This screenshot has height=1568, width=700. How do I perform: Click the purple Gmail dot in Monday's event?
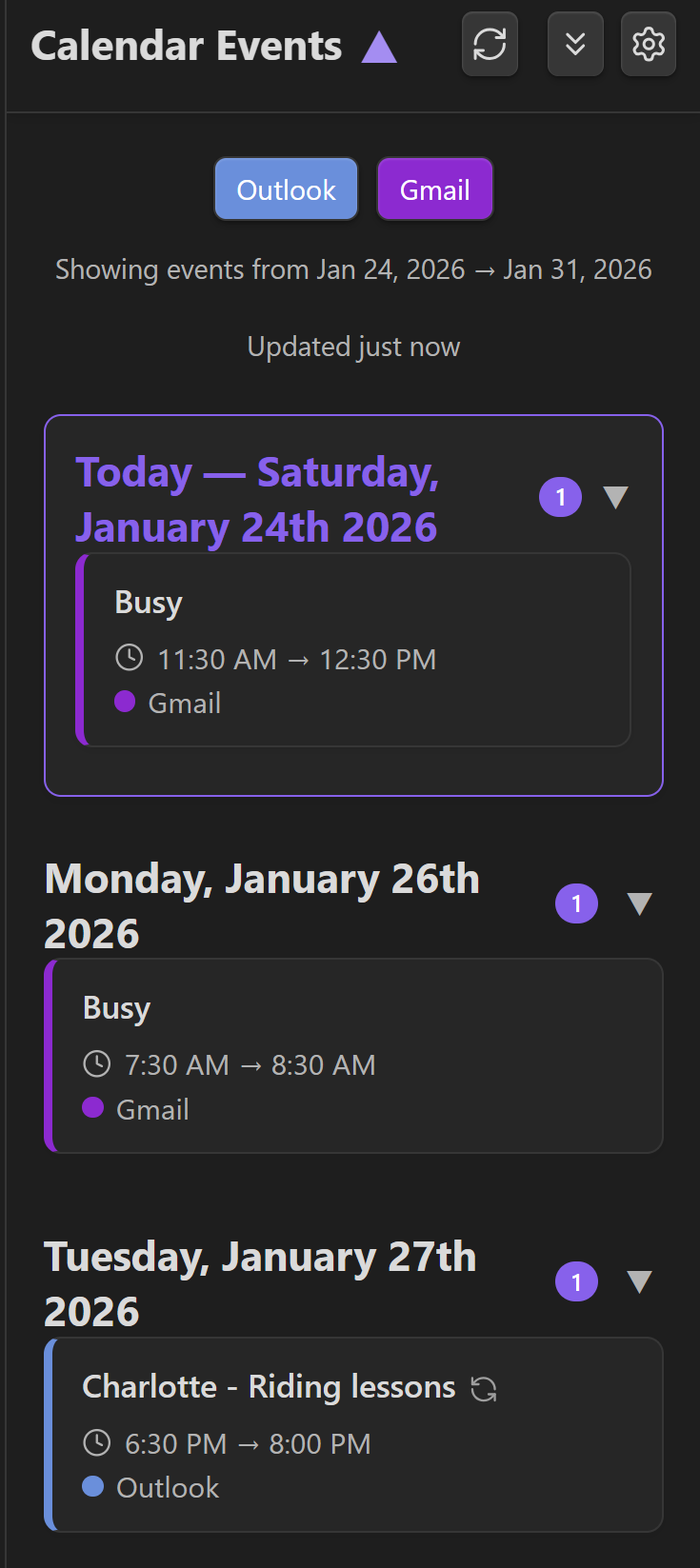click(93, 1107)
